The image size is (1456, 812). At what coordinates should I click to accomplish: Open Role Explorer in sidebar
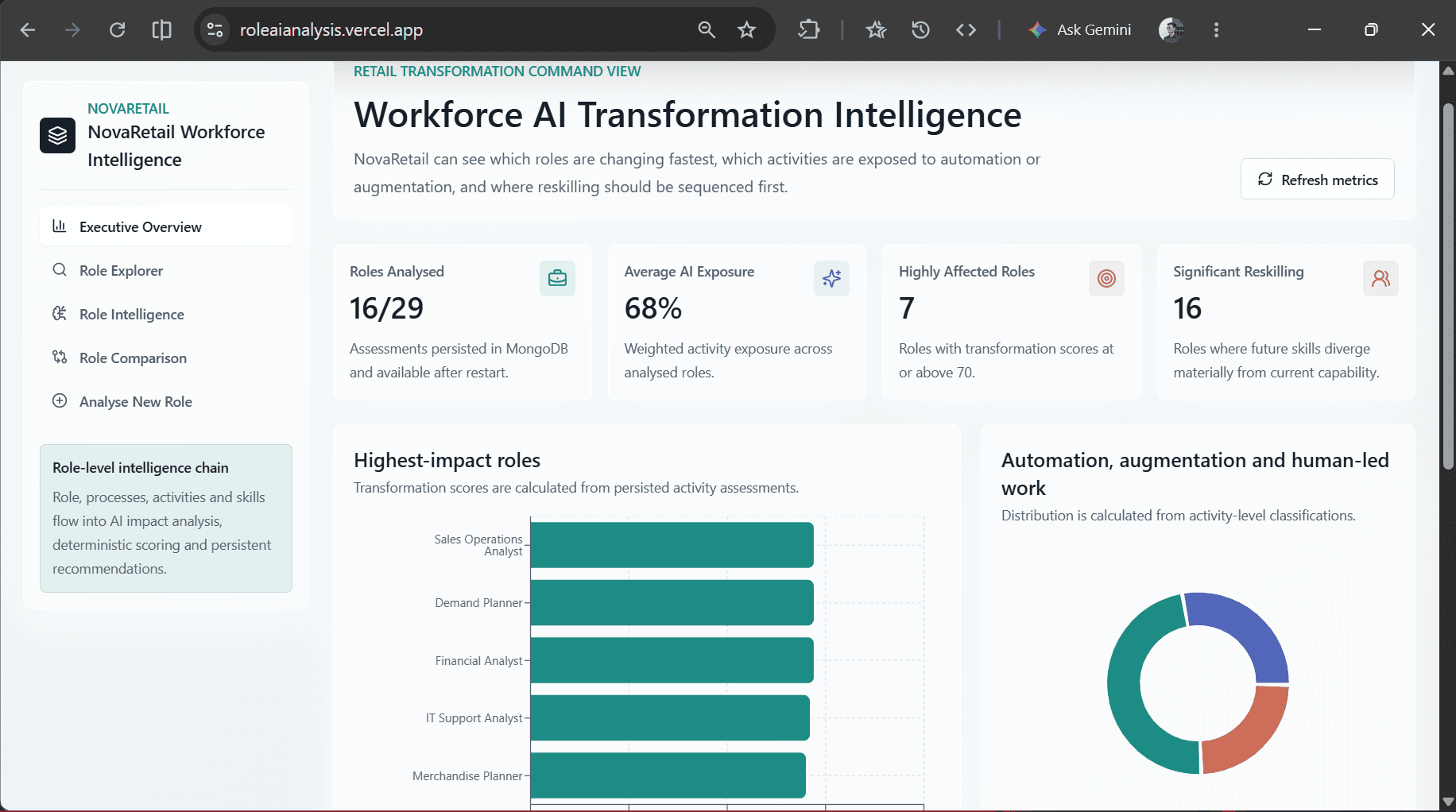click(166, 270)
